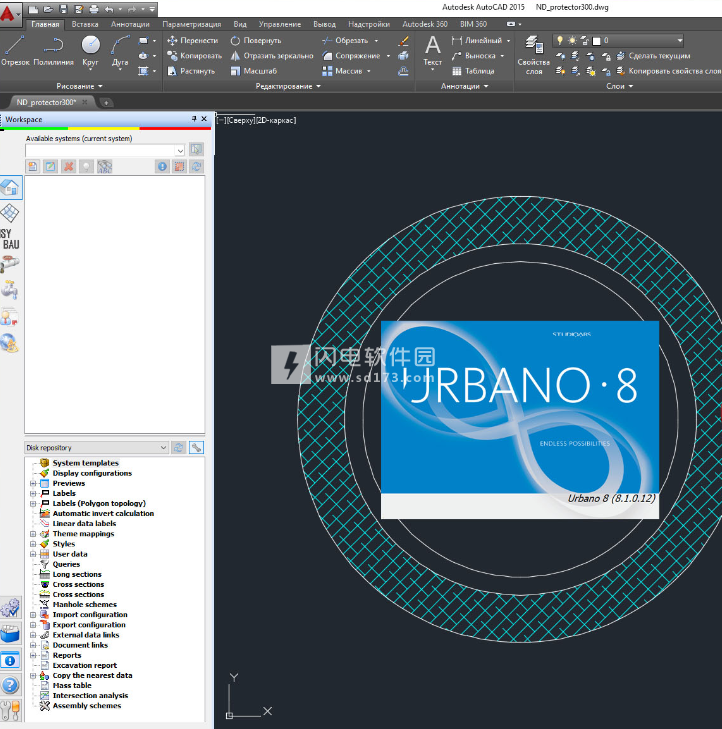The image size is (722, 729).
Task: Click the Растянуть stretch tool
Action: click(x=191, y=71)
